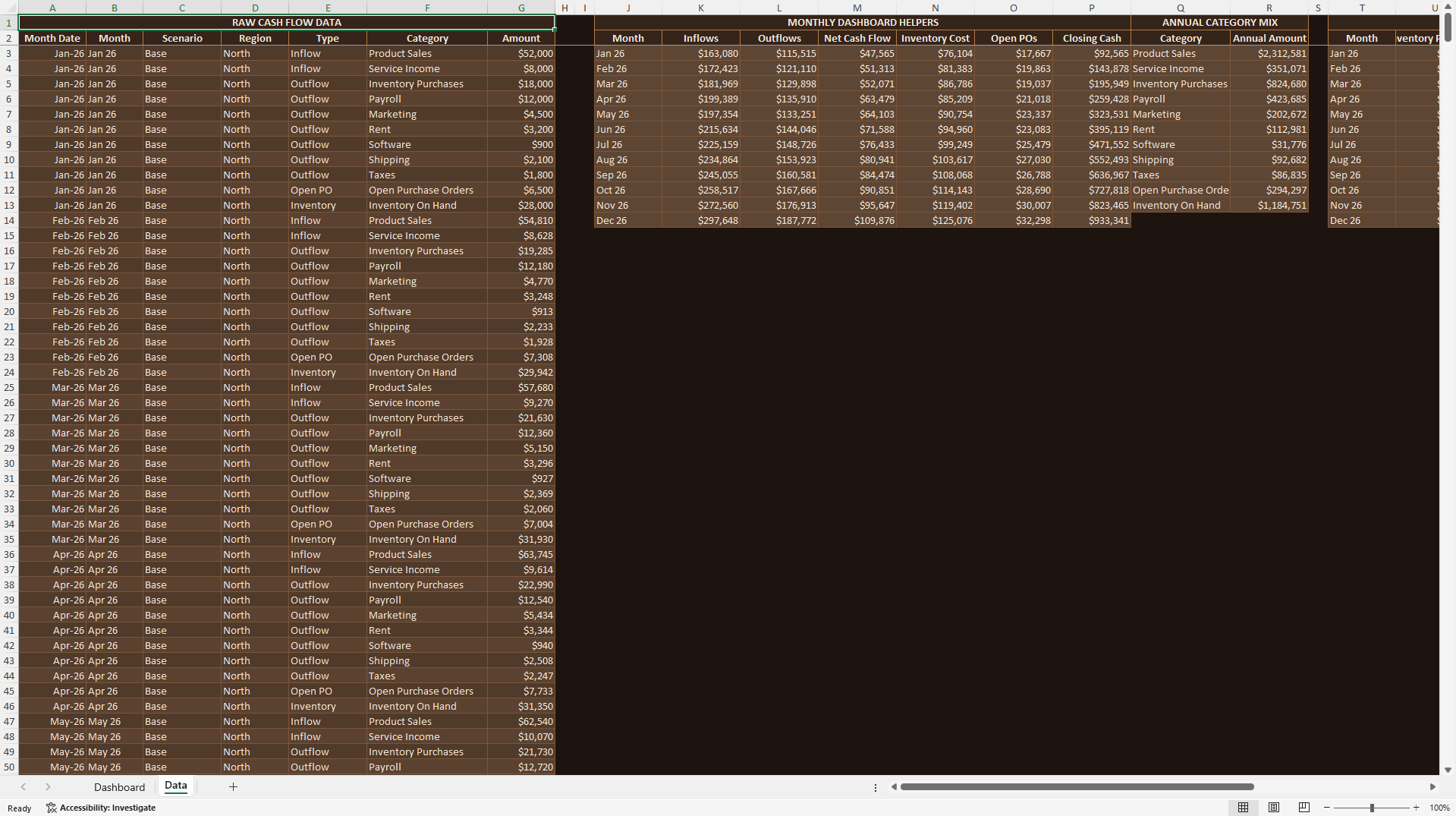Select Jun 26 outflows $144,046 cell
1456x816 pixels.
point(779,129)
